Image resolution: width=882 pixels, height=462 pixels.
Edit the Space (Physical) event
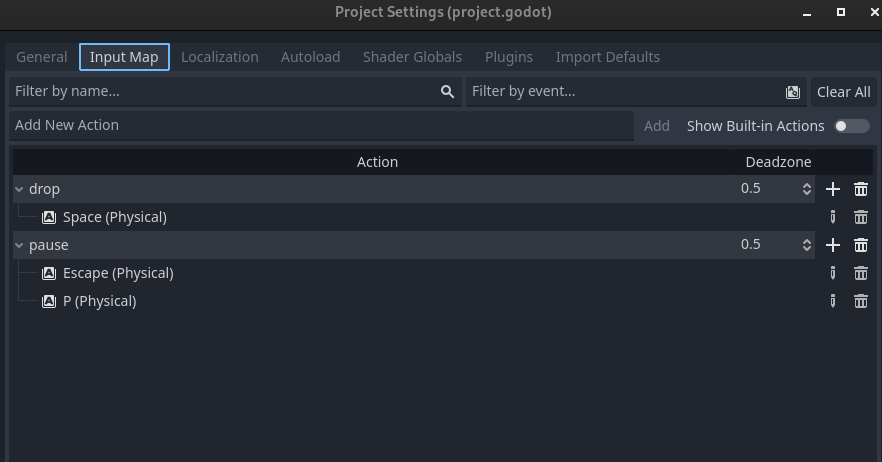[x=832, y=217]
